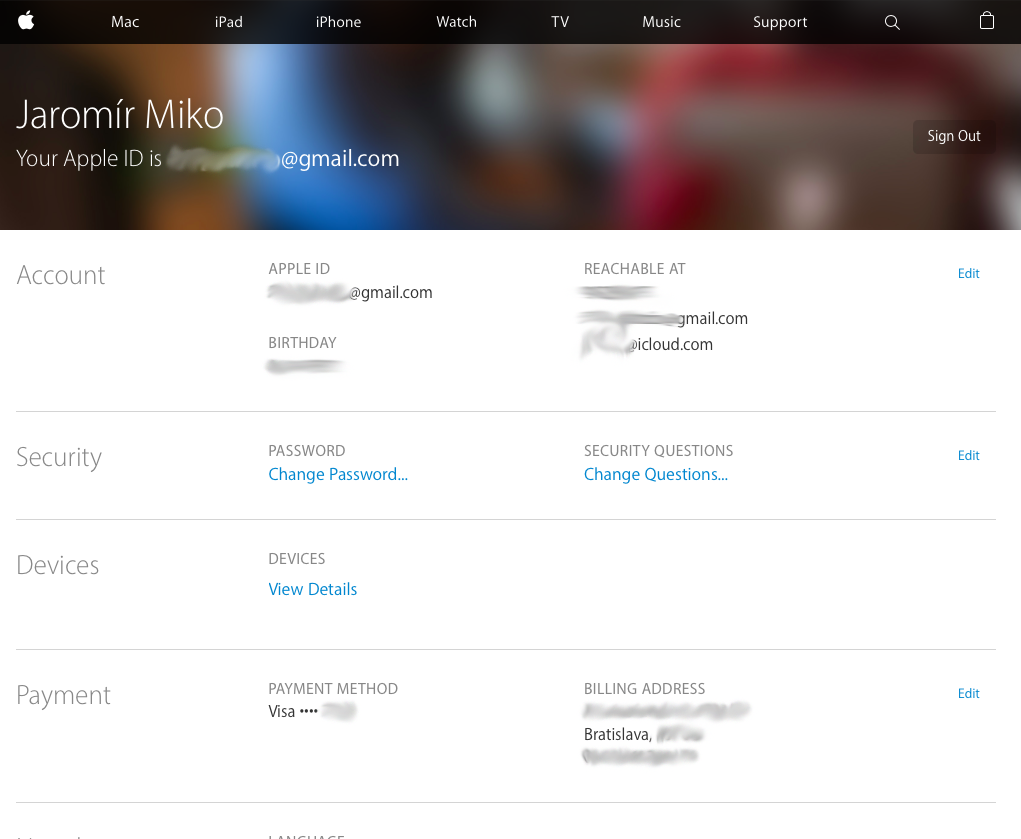Edit the Security section
The height and width of the screenshot is (839, 1021).
coord(968,455)
